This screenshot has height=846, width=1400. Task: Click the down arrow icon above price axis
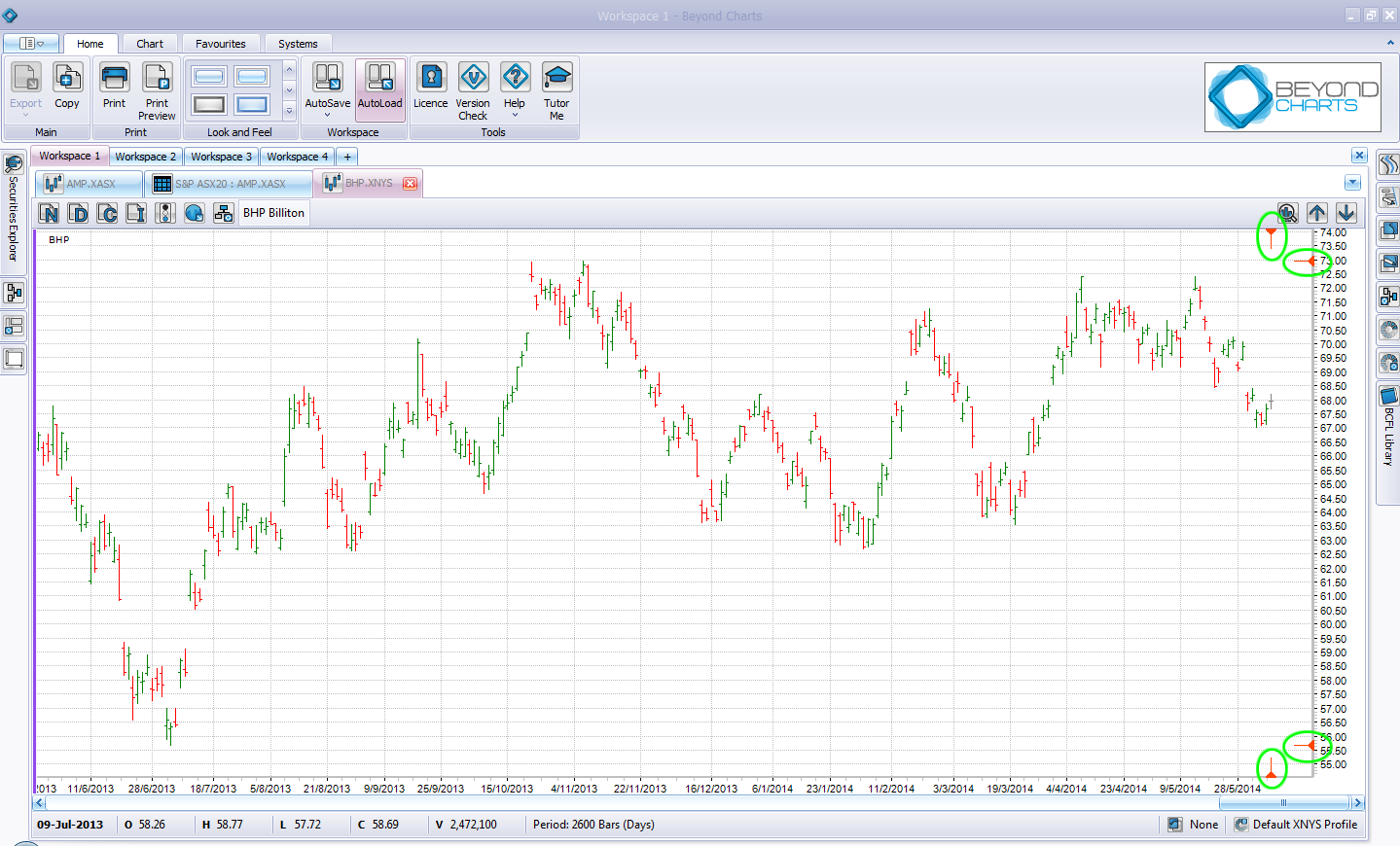[1346, 213]
